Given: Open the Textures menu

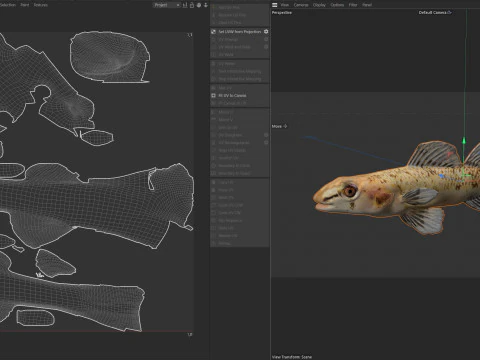Looking at the screenshot, I should click(40, 5).
